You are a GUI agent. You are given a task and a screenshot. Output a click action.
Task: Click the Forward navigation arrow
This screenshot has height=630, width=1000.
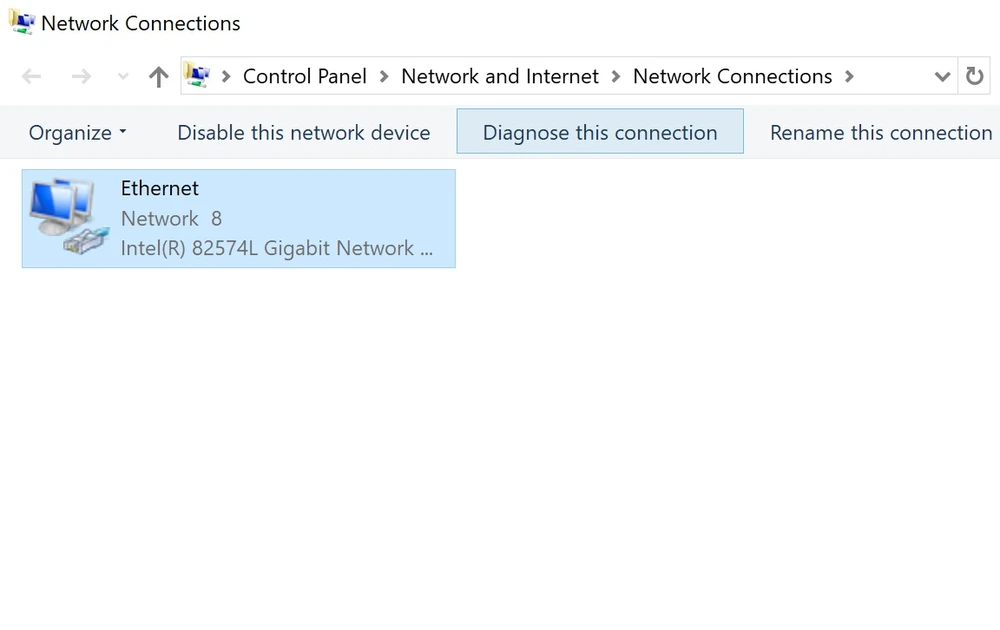(81, 77)
